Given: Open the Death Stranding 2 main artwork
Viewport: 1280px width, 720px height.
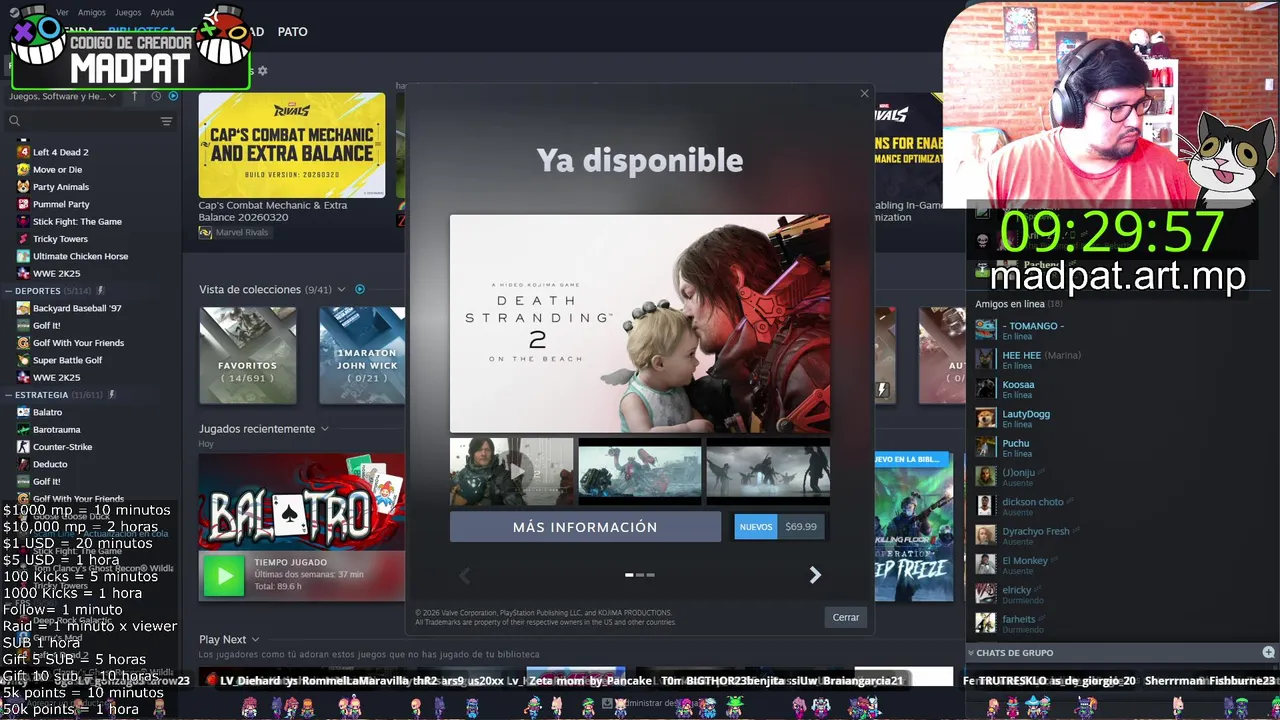Looking at the screenshot, I should click(x=640, y=324).
